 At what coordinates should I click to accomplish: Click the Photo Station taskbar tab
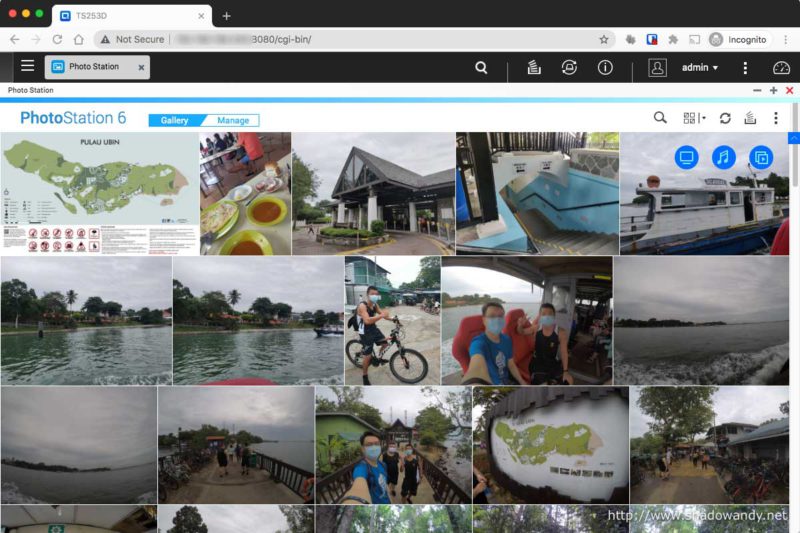tap(93, 67)
